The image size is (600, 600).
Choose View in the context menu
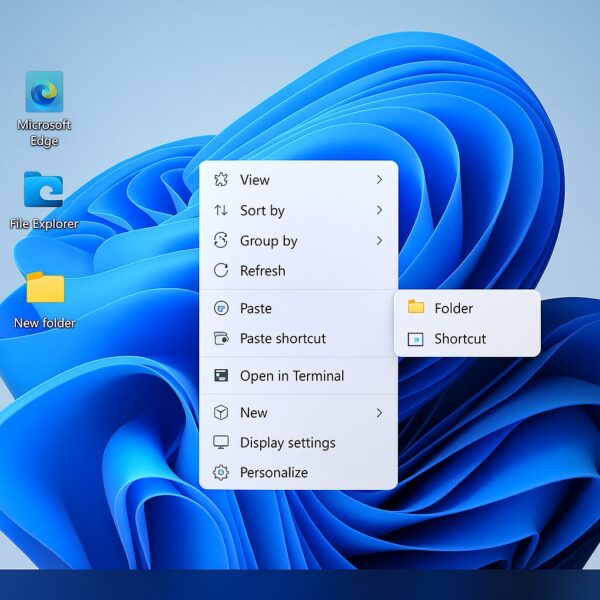298,179
